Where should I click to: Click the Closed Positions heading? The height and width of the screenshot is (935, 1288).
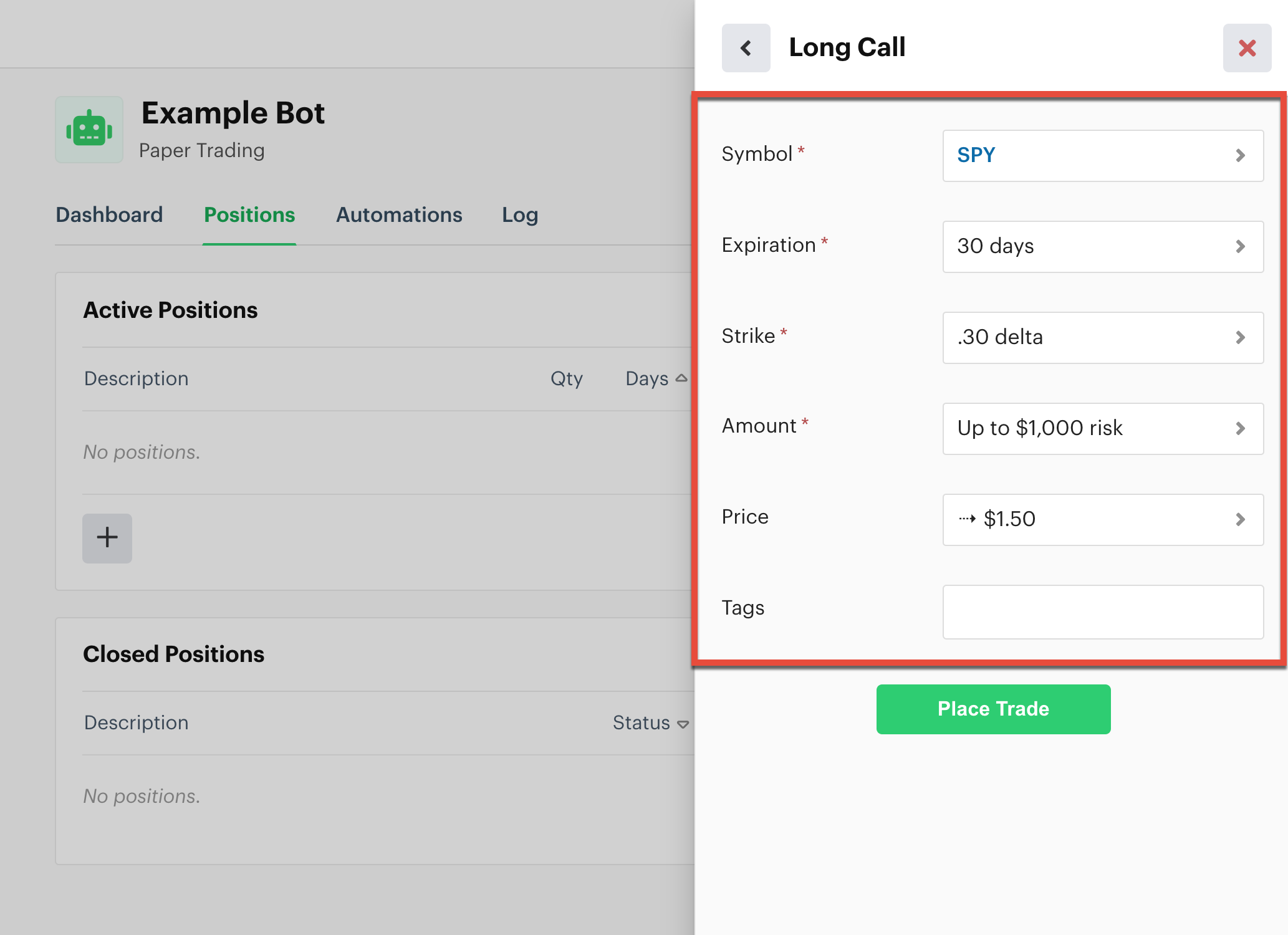pyautogui.click(x=174, y=654)
